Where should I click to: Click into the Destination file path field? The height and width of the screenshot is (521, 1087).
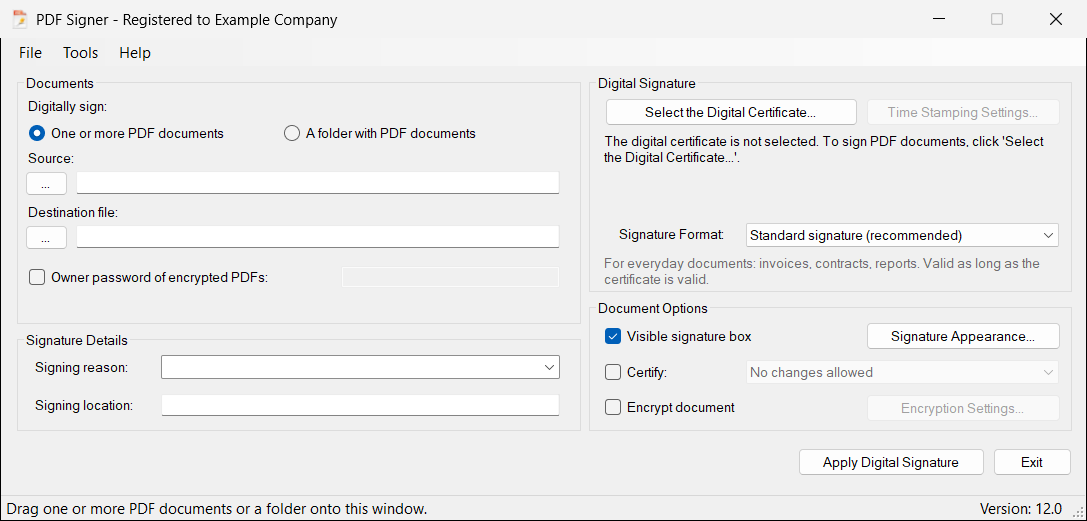tap(318, 237)
